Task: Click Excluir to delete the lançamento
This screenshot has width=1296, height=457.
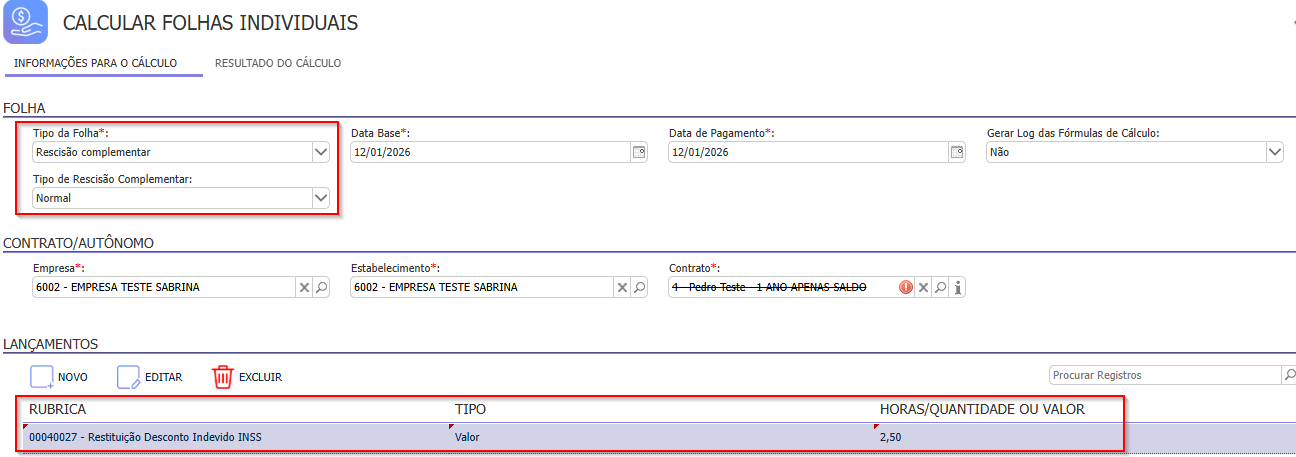Action: coord(247,377)
